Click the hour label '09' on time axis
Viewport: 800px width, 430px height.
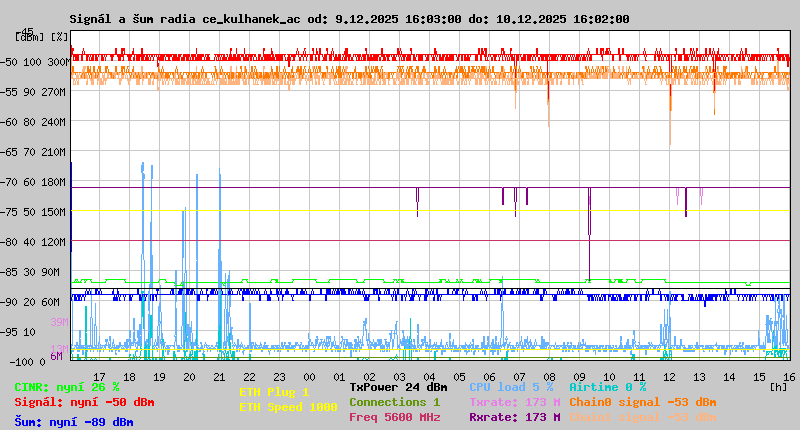coord(579,377)
